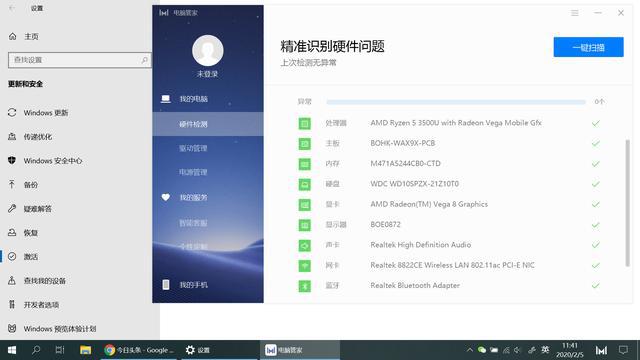Click the M471A5244CB0-CTD memory text
640x360 pixels.
(x=405, y=164)
